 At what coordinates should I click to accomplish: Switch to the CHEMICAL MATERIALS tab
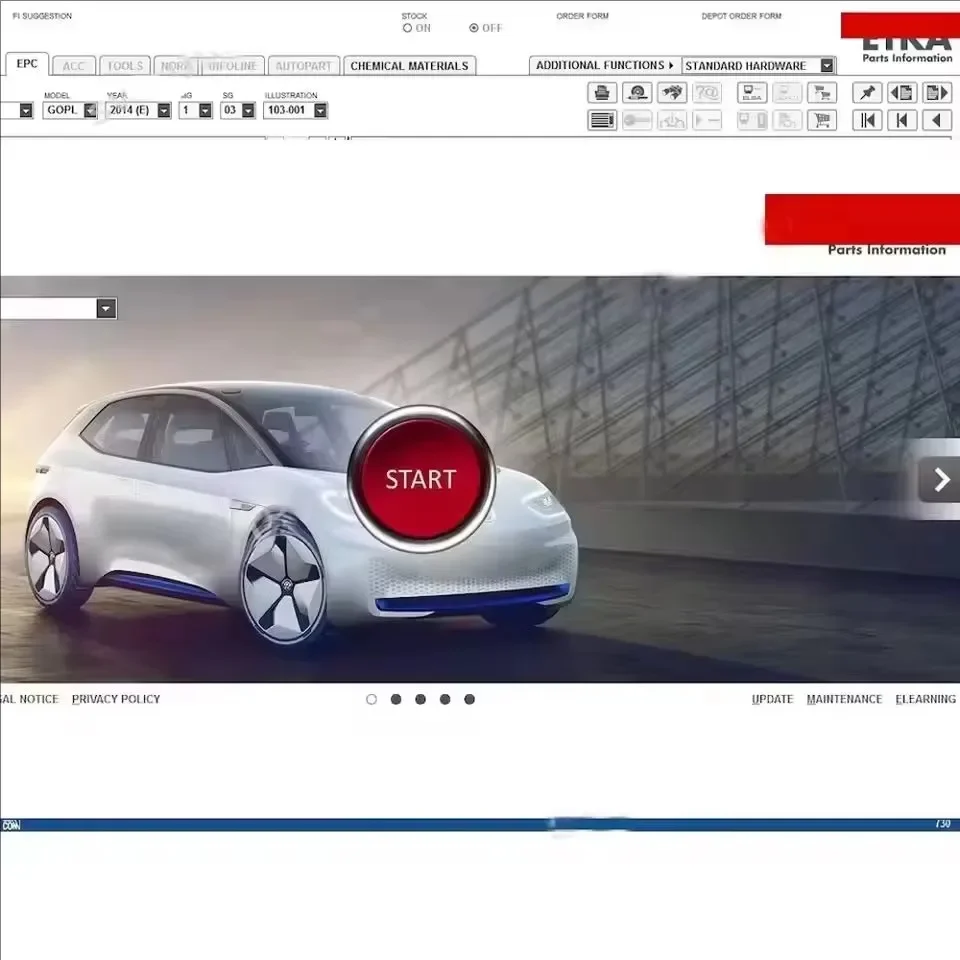(409, 65)
